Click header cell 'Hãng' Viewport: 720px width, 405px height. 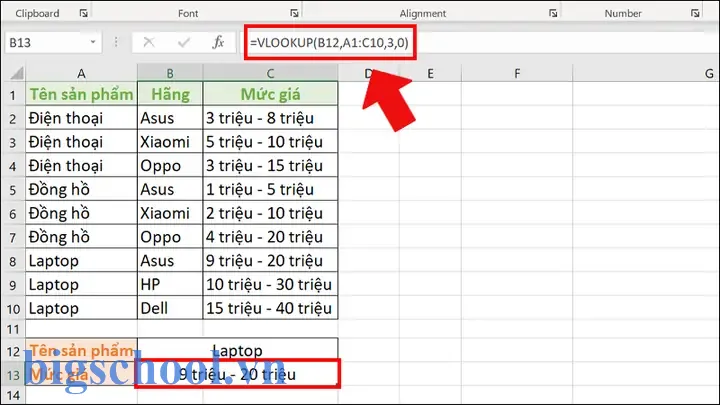point(170,94)
